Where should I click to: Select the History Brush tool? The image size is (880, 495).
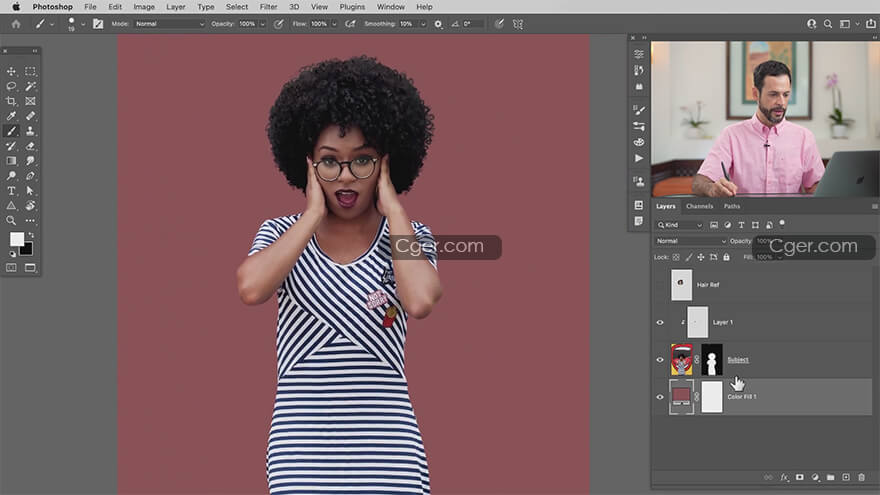11,146
